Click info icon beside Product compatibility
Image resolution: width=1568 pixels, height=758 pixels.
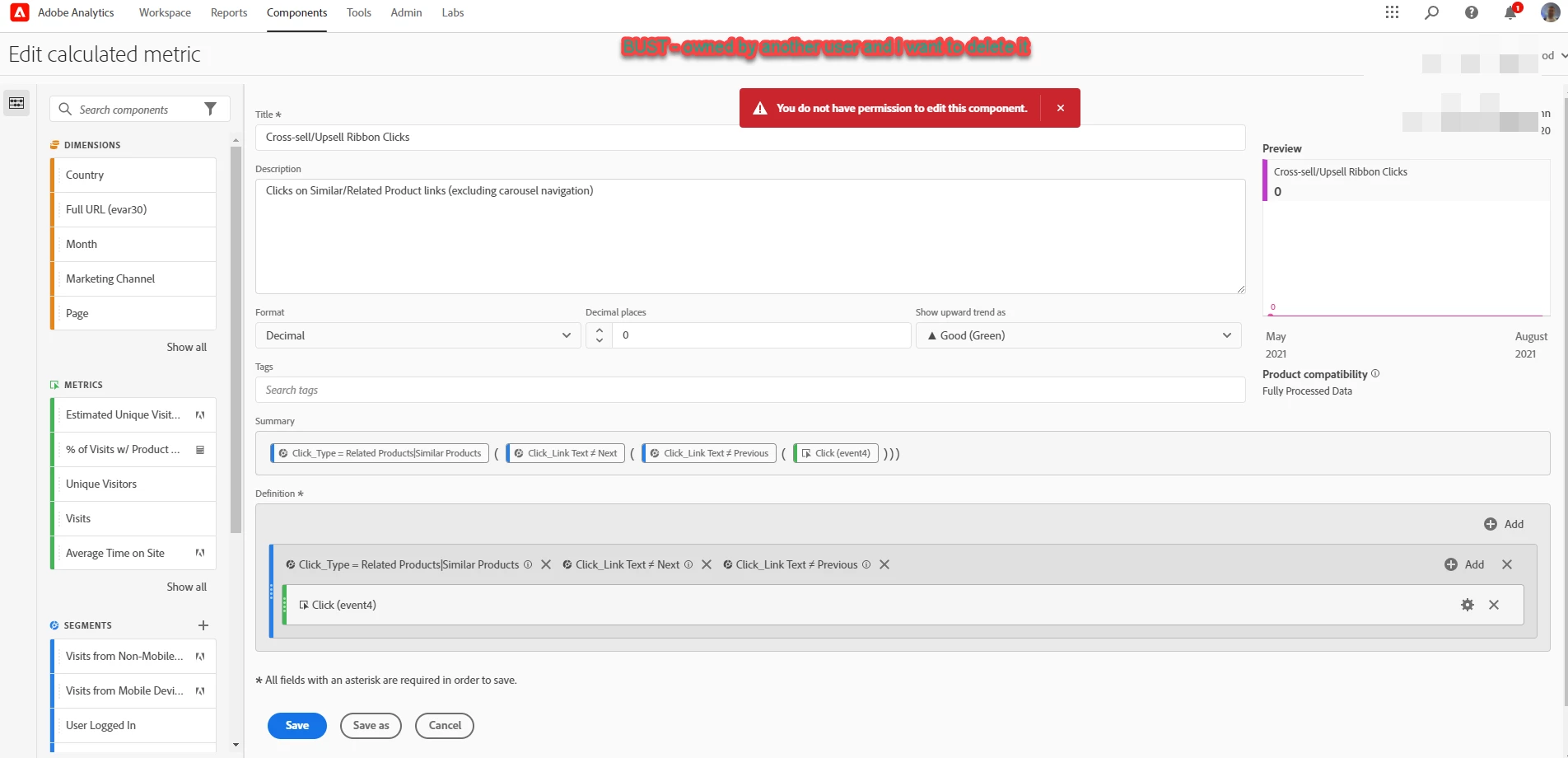pos(1375,373)
